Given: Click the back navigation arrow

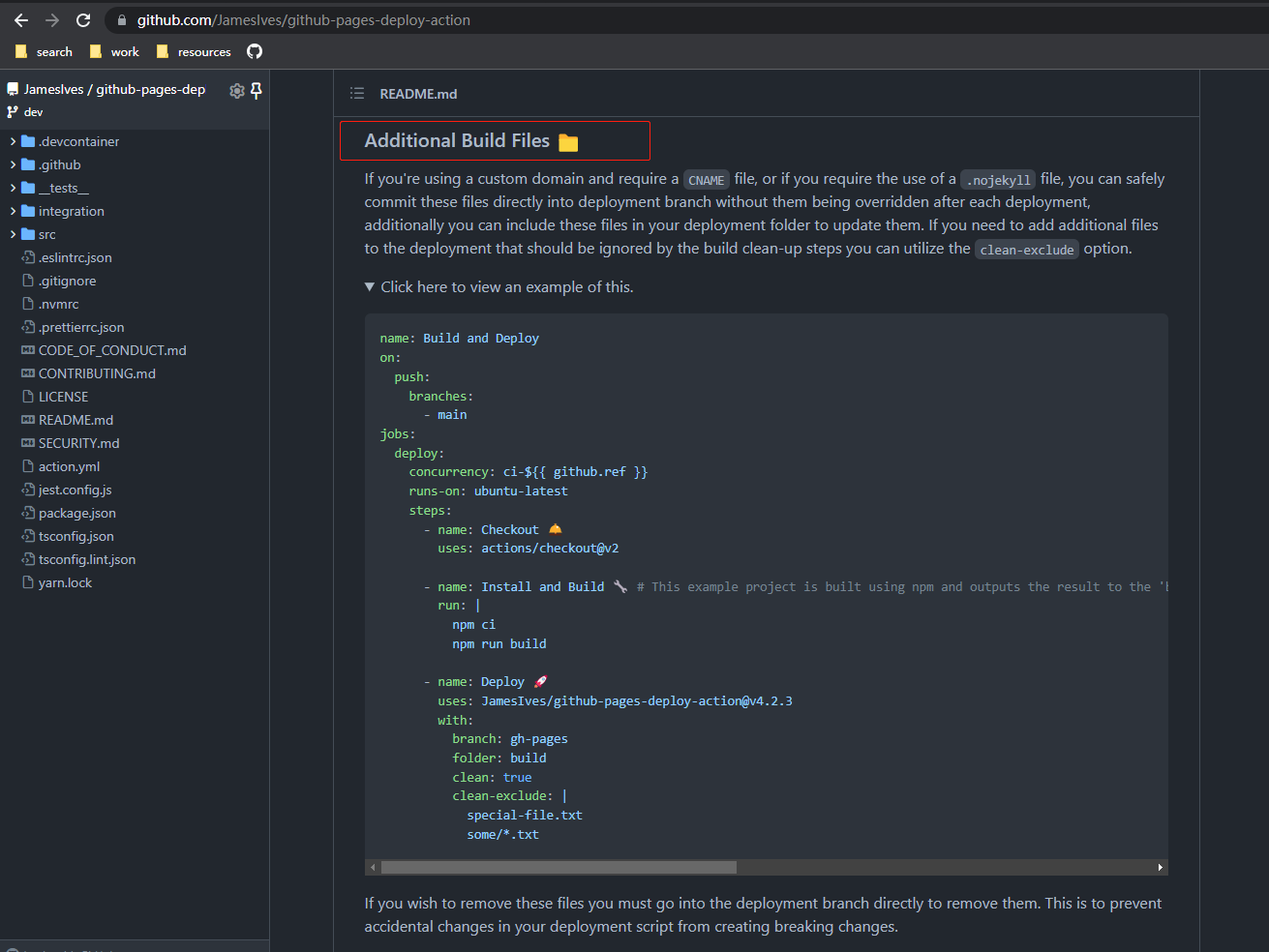Looking at the screenshot, I should [20, 18].
